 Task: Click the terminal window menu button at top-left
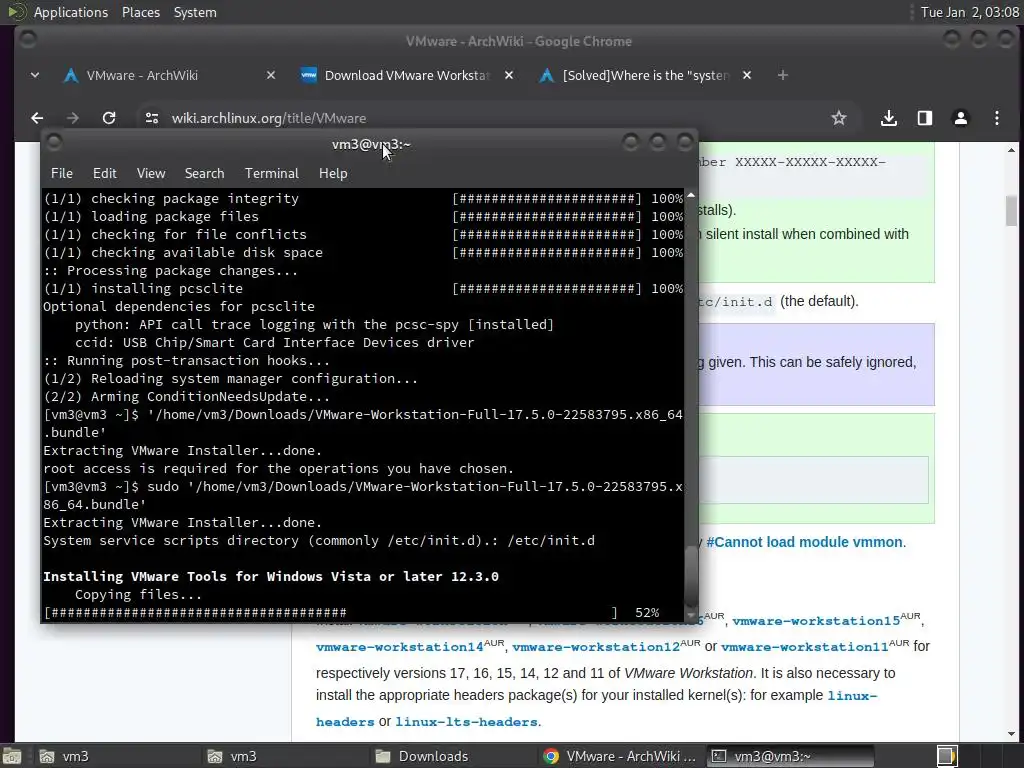[54, 142]
